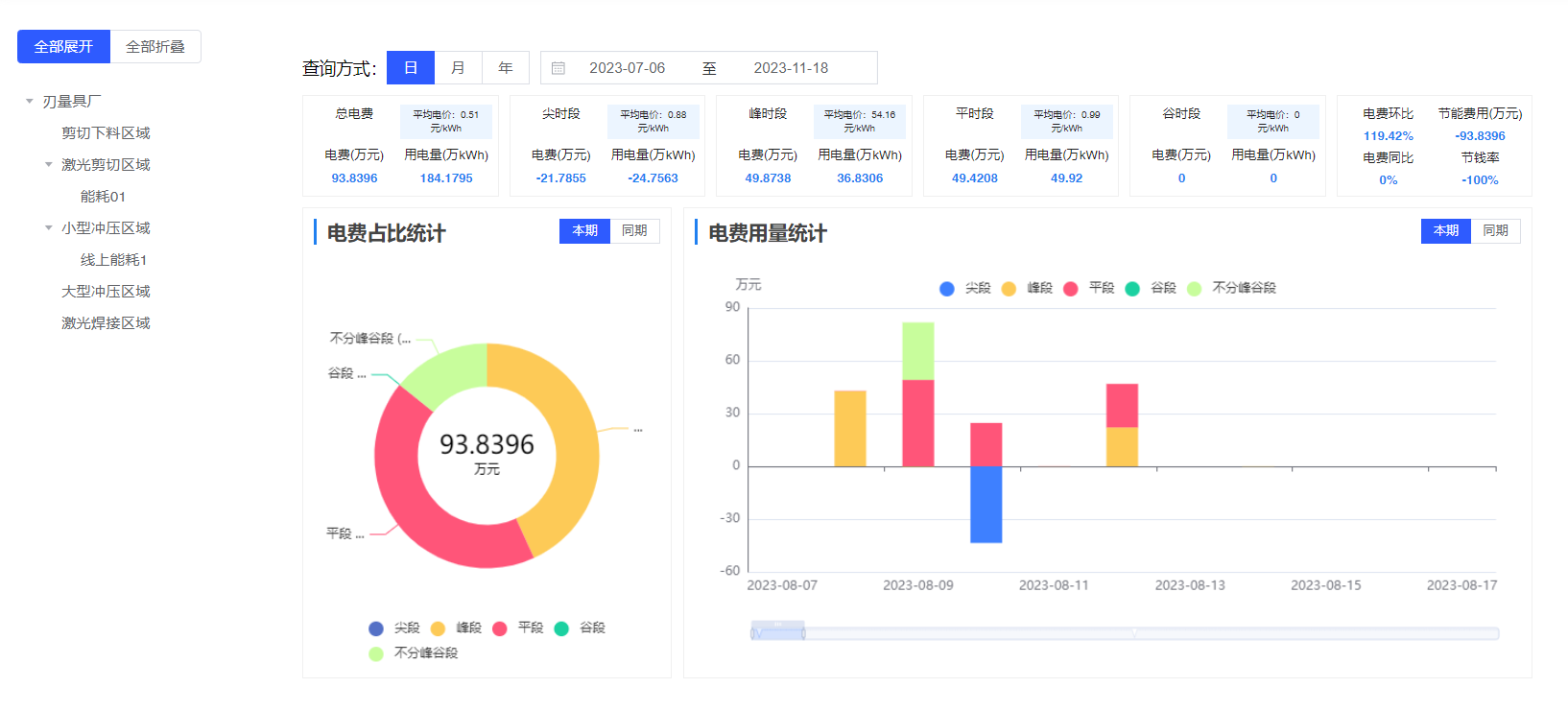This screenshot has width=1568, height=711.
Task: Toggle 峰段 yellow legend dot in bar chart
Action: click(x=1009, y=289)
